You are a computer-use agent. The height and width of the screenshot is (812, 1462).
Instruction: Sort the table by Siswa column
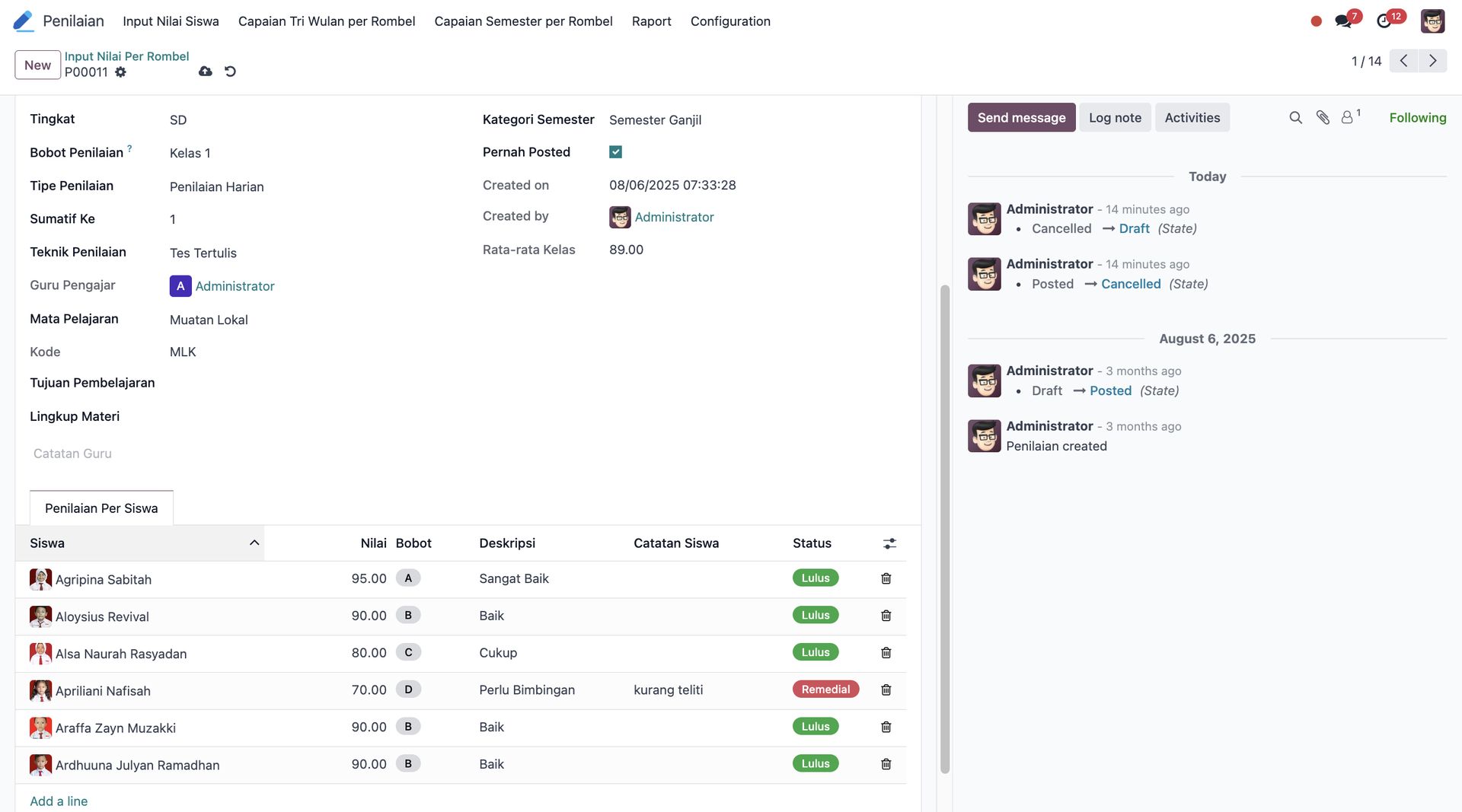(141, 543)
